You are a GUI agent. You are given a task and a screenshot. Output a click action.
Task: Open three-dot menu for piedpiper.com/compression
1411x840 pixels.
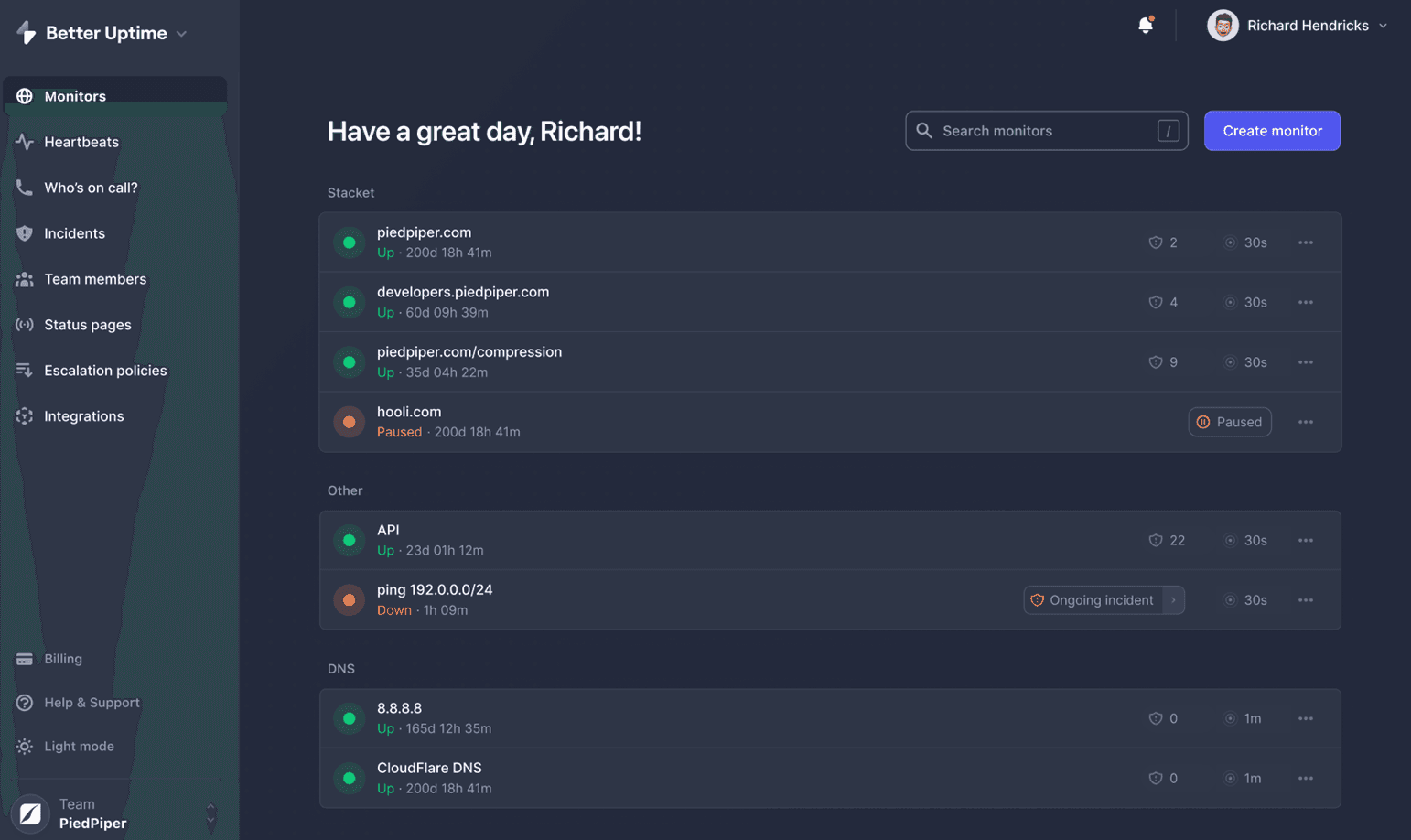point(1306,362)
